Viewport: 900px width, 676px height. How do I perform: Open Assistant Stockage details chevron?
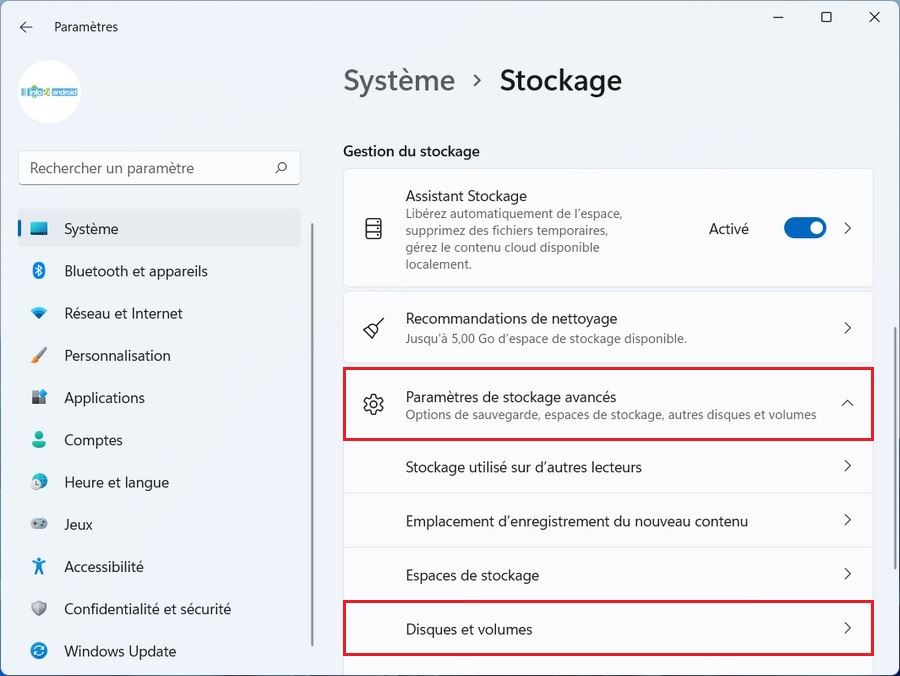tap(847, 228)
